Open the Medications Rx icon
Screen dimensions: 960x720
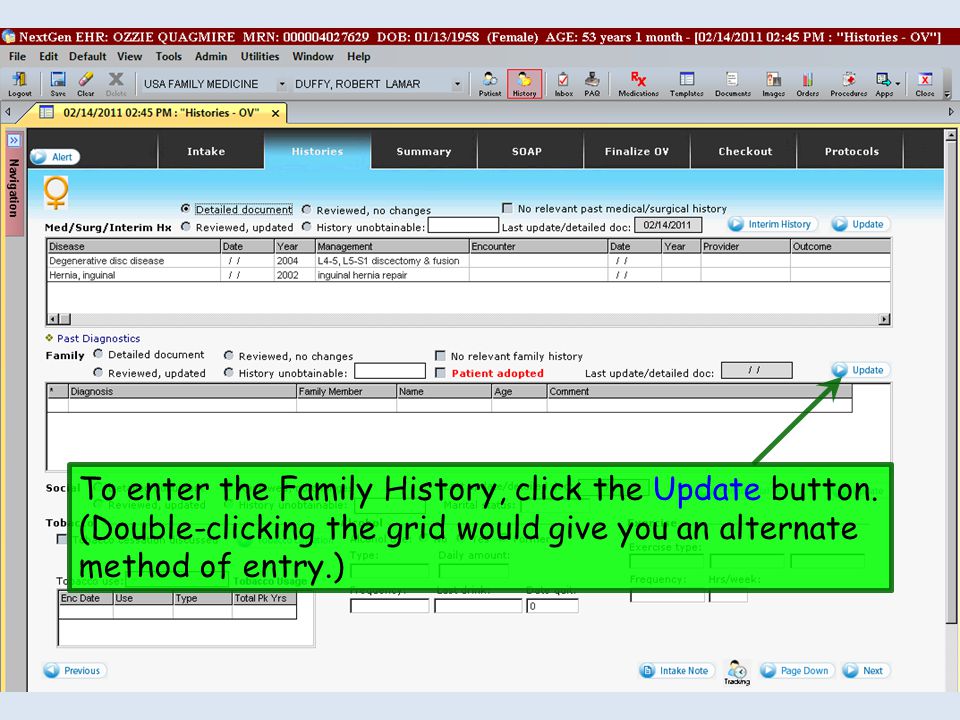point(639,84)
